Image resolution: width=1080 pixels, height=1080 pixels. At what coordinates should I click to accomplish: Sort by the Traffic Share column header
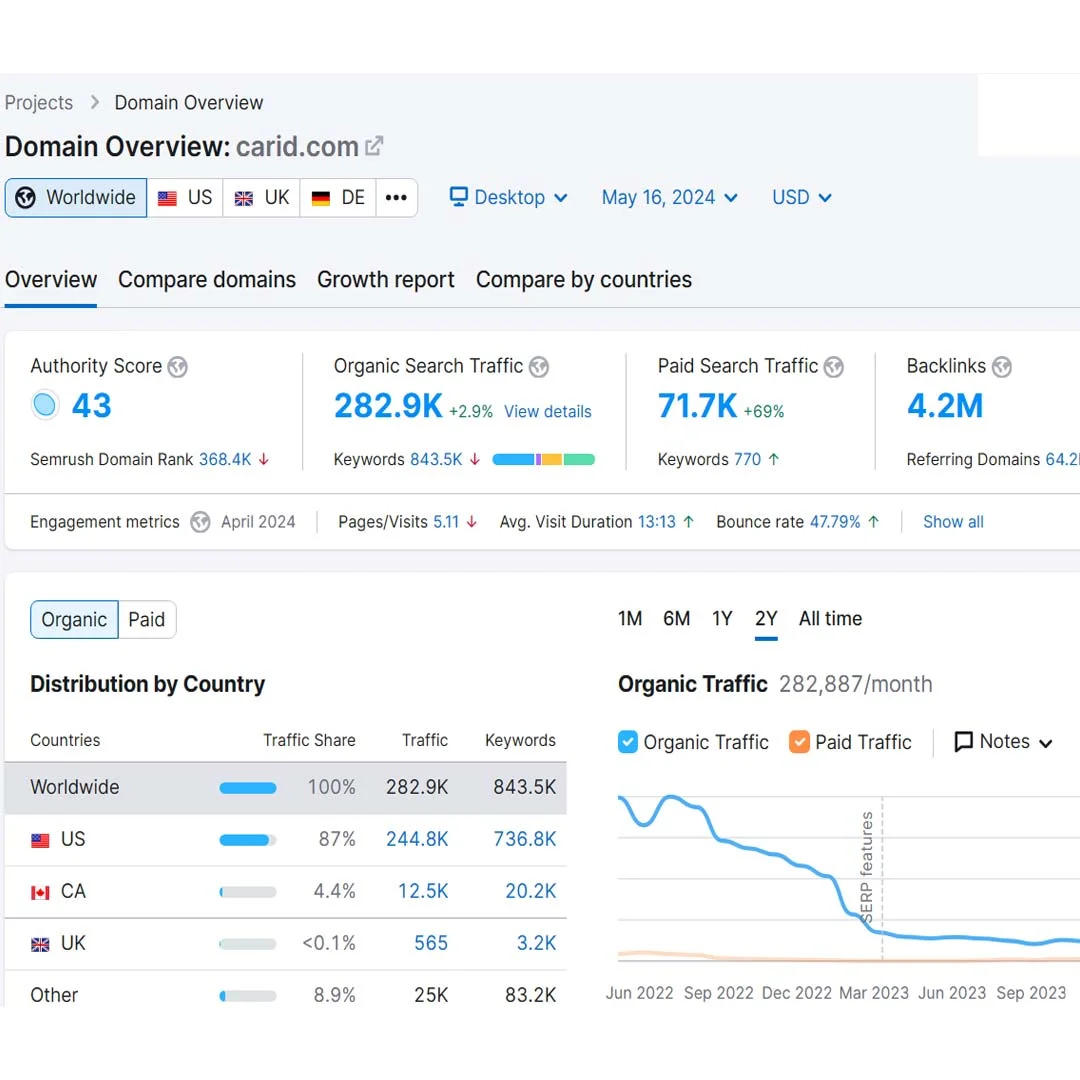[x=309, y=740]
